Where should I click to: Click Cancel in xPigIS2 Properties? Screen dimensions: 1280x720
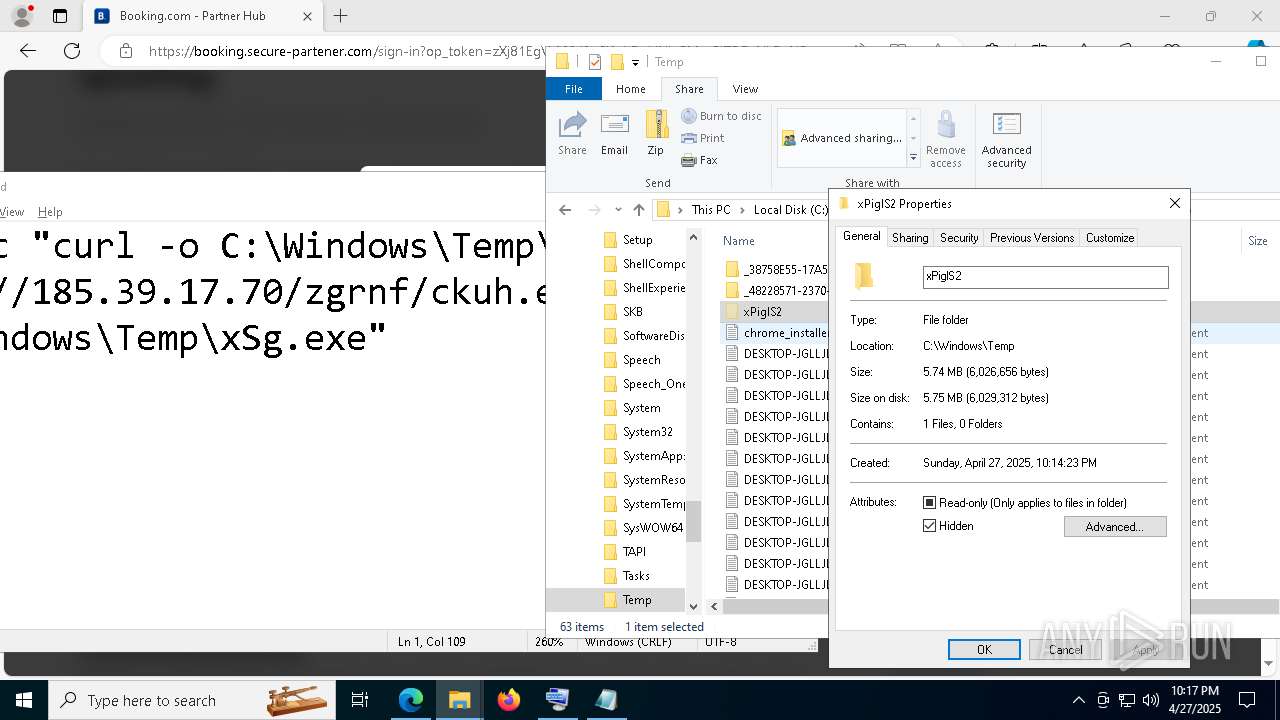click(1065, 650)
